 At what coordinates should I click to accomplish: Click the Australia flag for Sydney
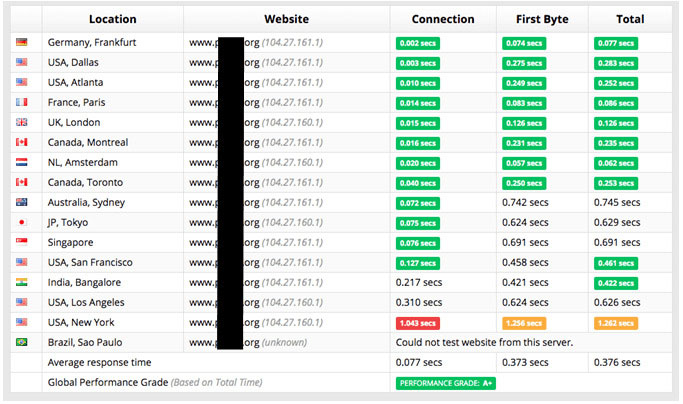pos(21,202)
